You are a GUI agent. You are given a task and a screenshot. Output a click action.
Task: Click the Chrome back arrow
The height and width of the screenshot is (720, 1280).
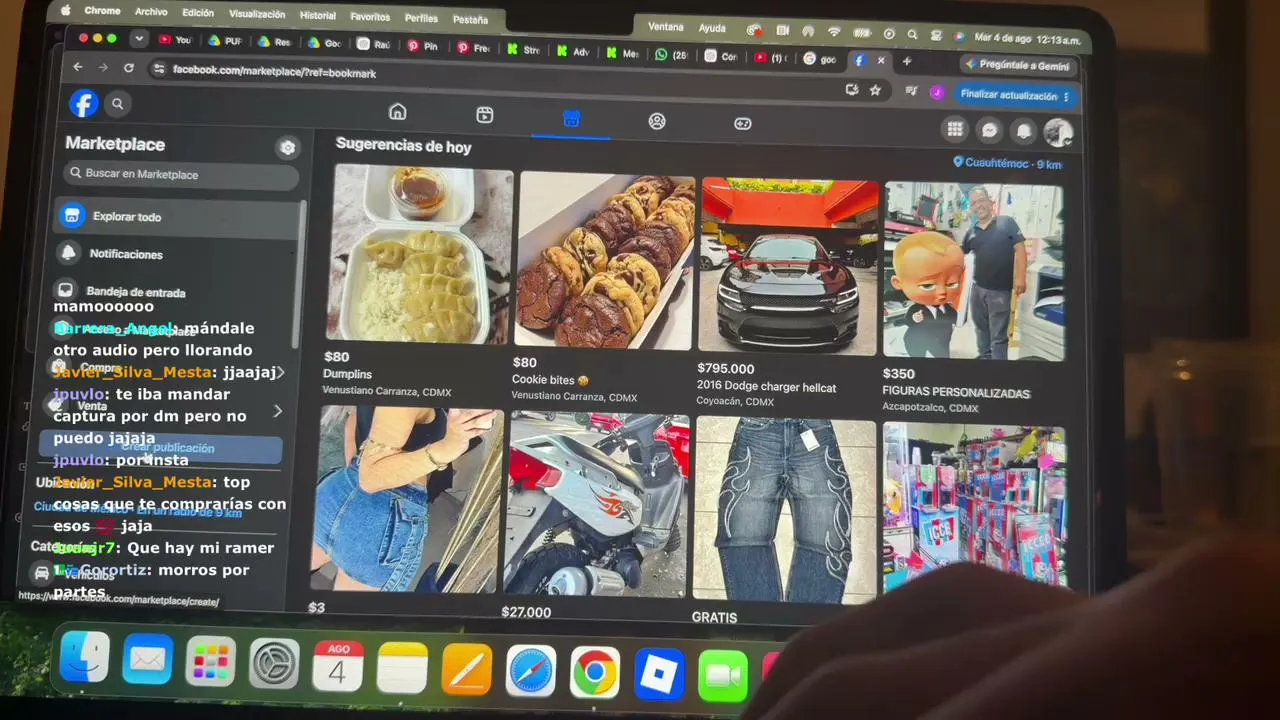click(x=78, y=67)
